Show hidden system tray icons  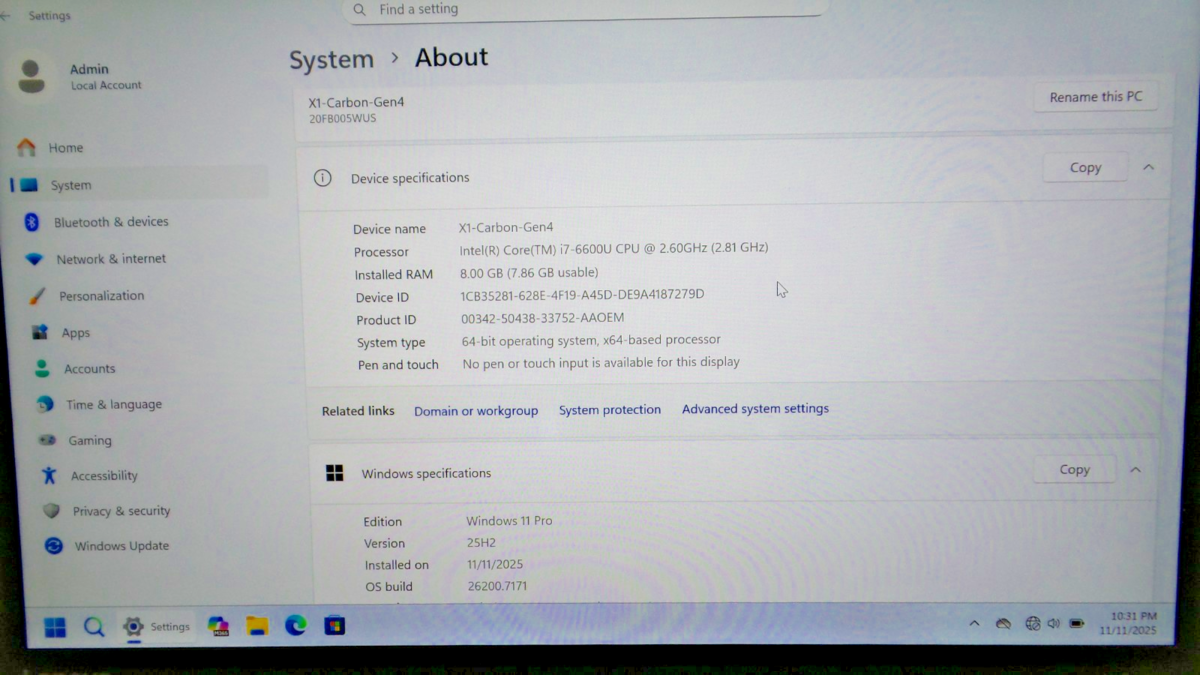(974, 624)
